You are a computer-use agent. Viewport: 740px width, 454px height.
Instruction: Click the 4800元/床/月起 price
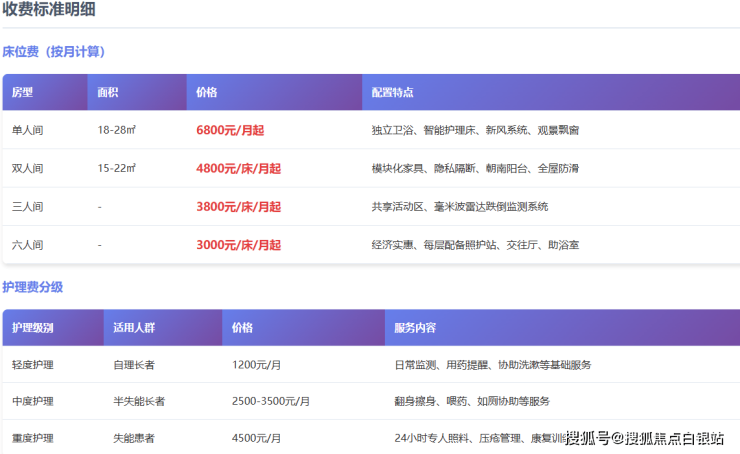coord(238,168)
